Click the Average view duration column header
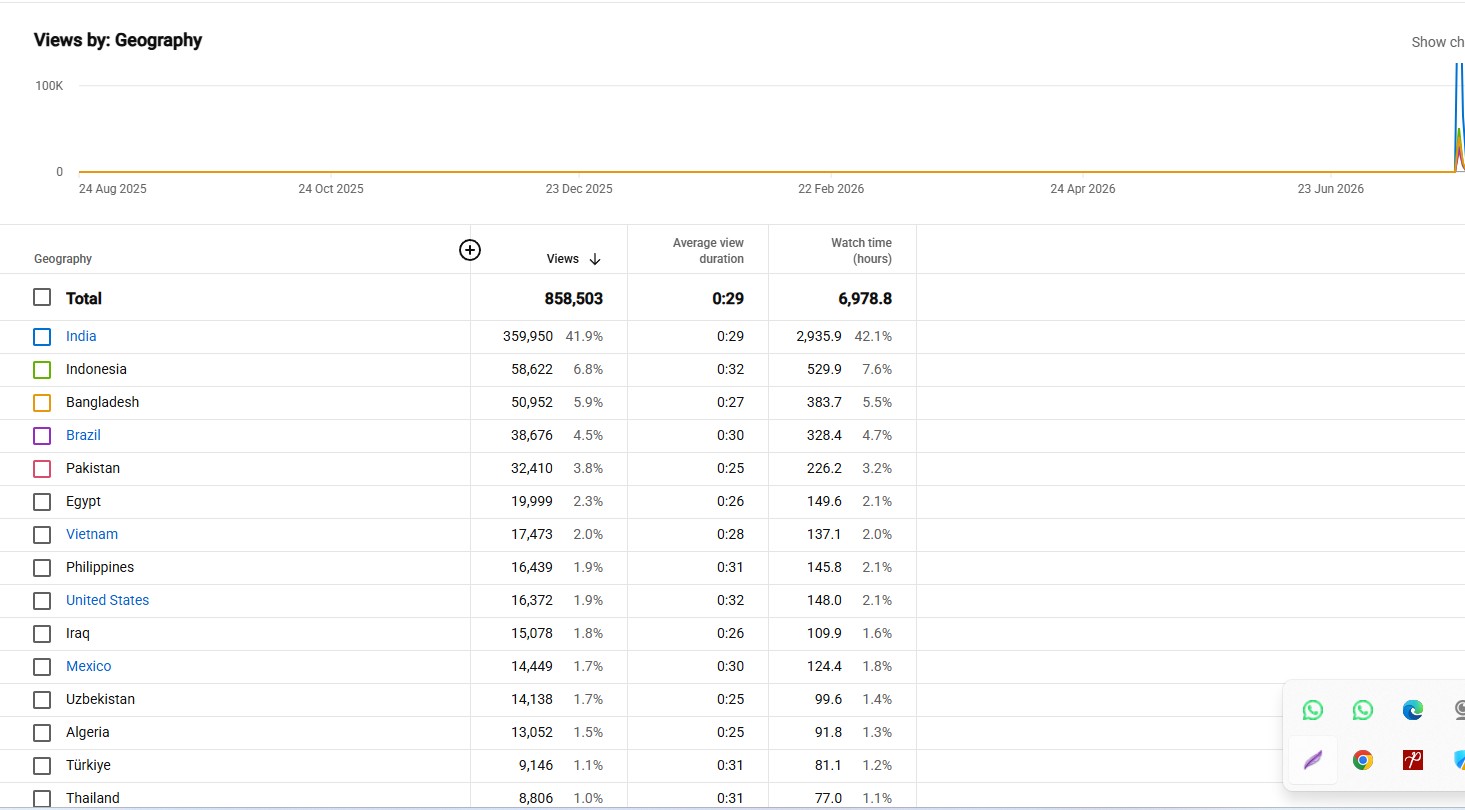The width and height of the screenshot is (1465, 810). pos(708,250)
